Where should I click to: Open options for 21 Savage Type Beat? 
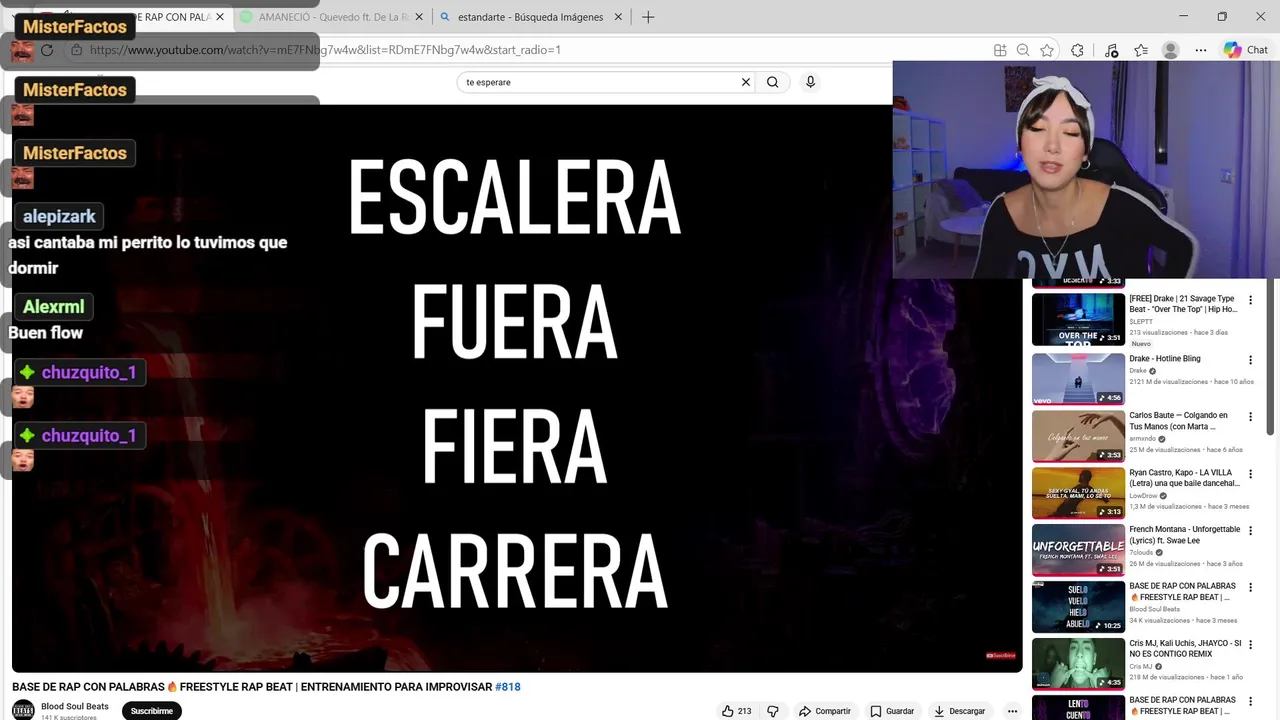[1250, 302]
